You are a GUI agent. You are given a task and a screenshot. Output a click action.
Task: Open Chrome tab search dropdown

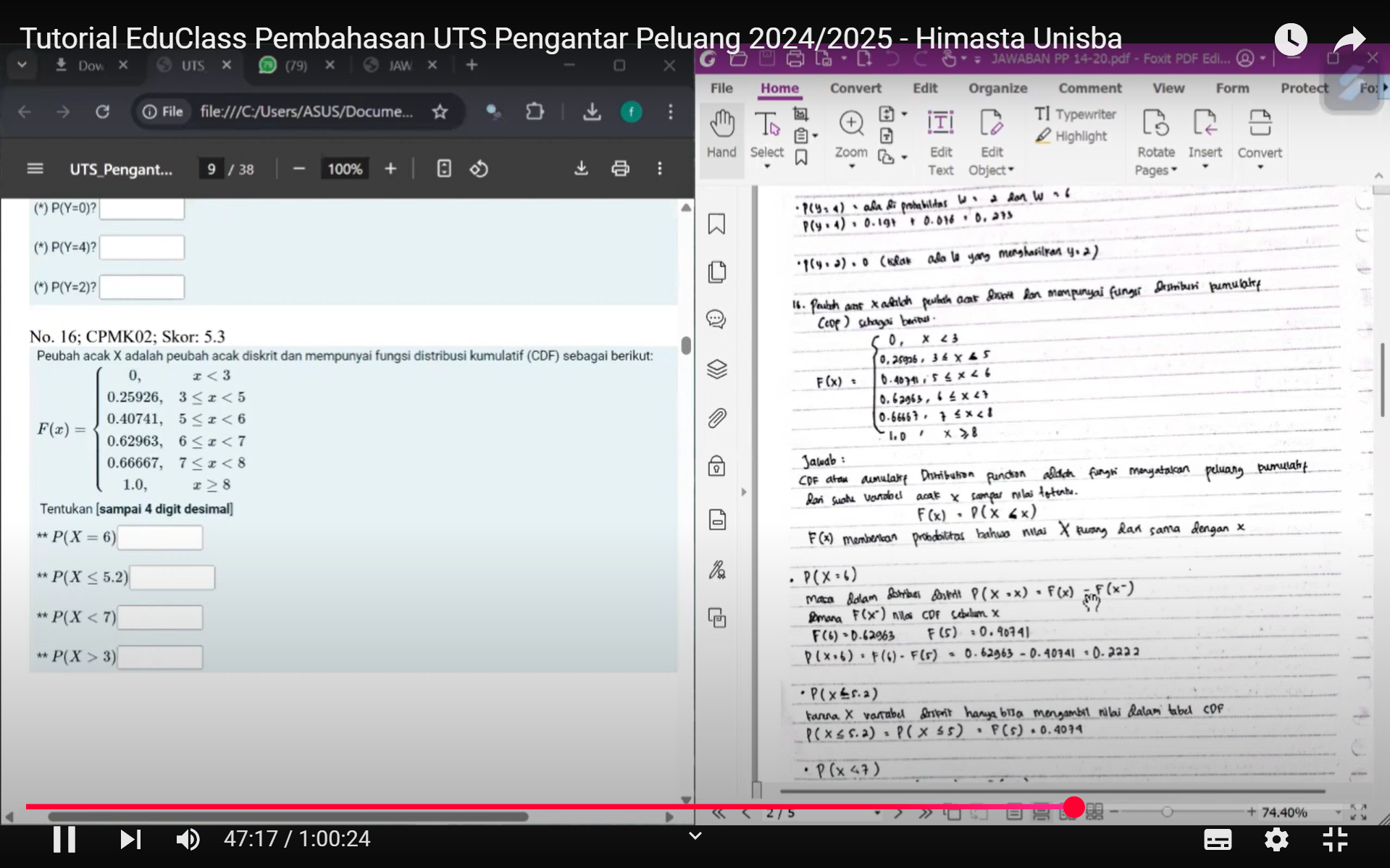pyautogui.click(x=22, y=65)
